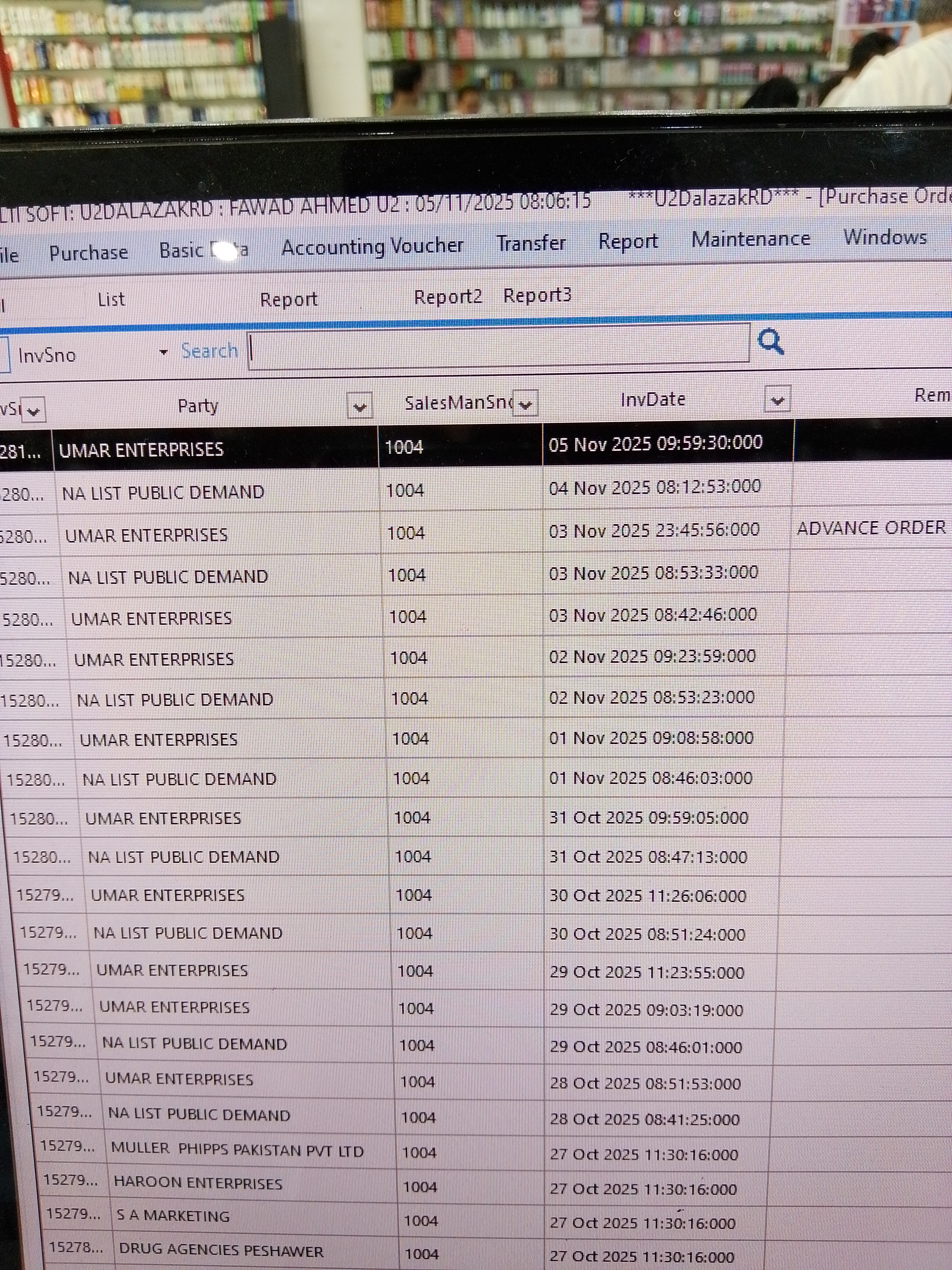Switch to the Report2 tab
This screenshot has height=1270, width=952.
coord(448,297)
